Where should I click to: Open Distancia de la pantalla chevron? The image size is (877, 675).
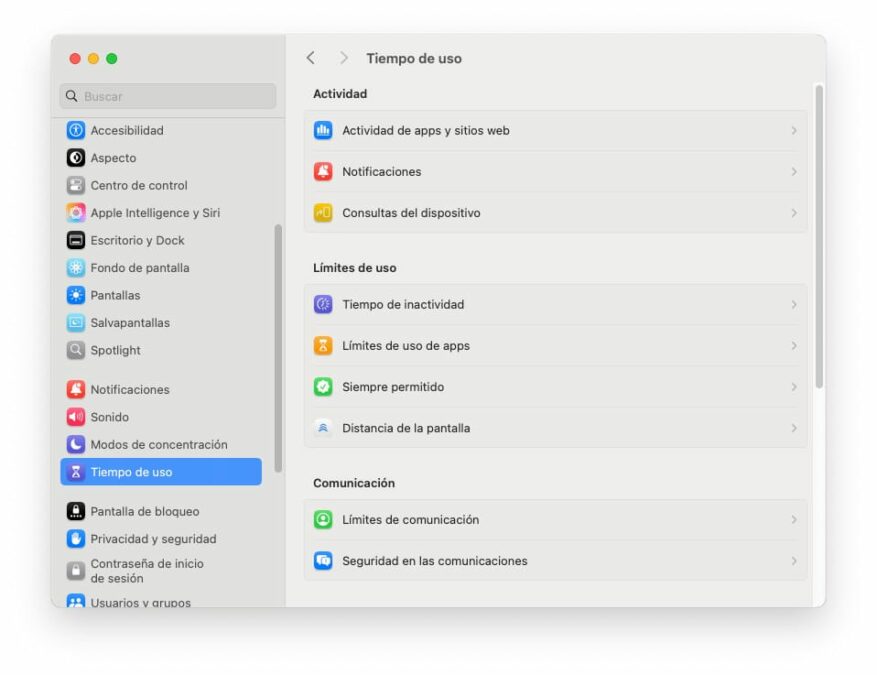click(x=794, y=428)
